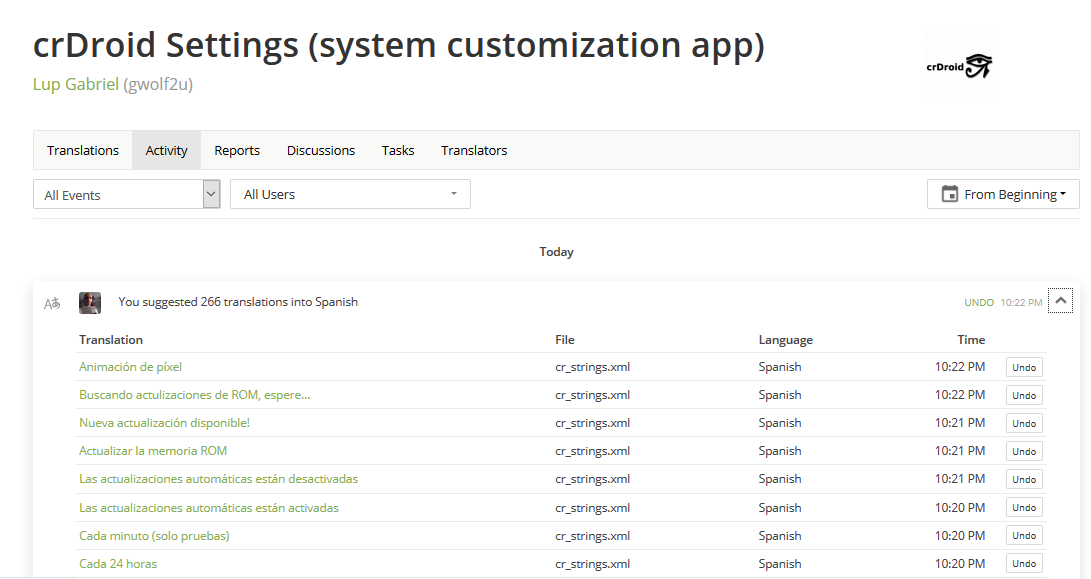Go to the Tasks tab

click(x=398, y=150)
